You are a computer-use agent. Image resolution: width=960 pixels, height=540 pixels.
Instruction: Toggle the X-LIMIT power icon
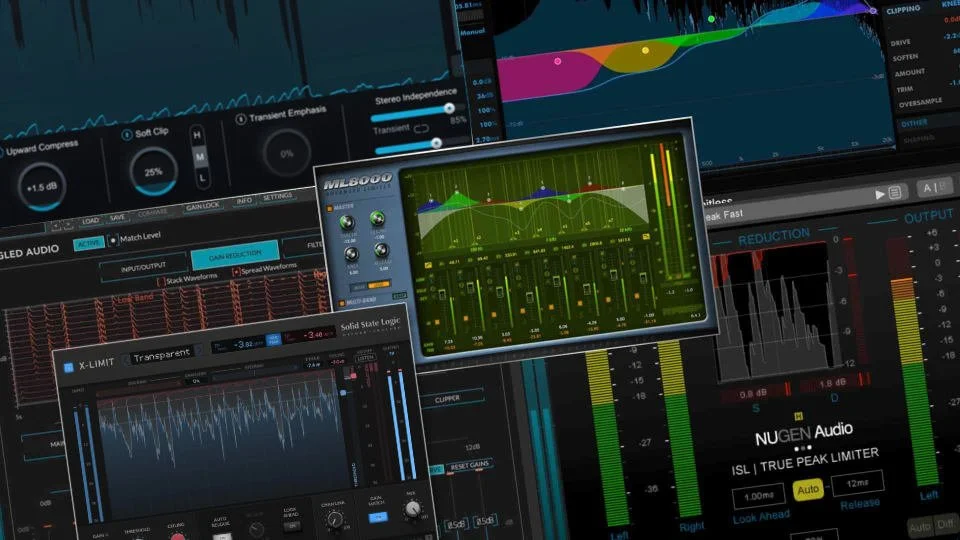pos(69,367)
